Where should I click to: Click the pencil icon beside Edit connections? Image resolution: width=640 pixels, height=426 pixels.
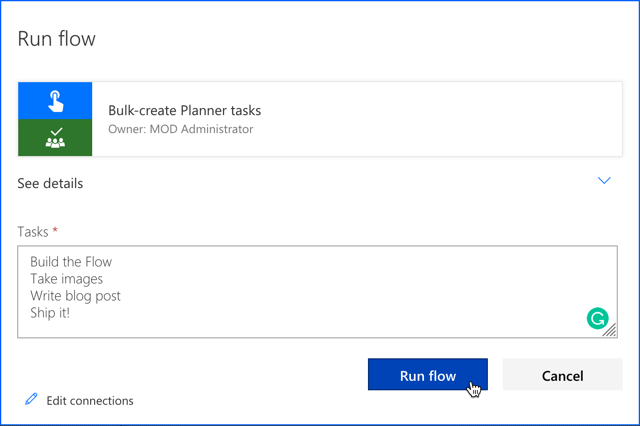click(x=31, y=399)
